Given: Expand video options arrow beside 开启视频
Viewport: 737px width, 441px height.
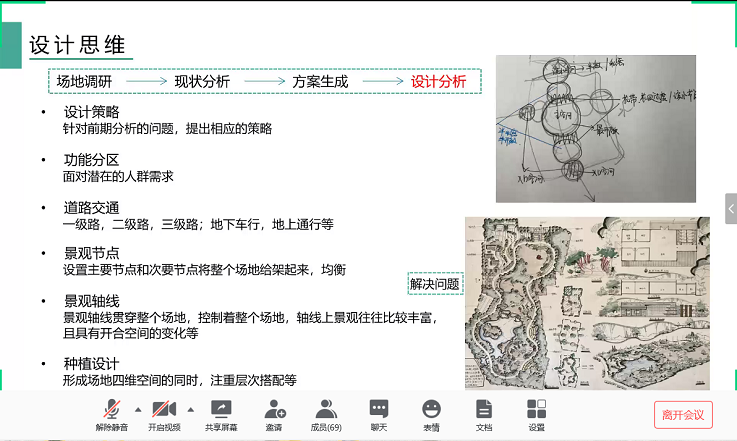Looking at the screenshot, I should point(191,409).
